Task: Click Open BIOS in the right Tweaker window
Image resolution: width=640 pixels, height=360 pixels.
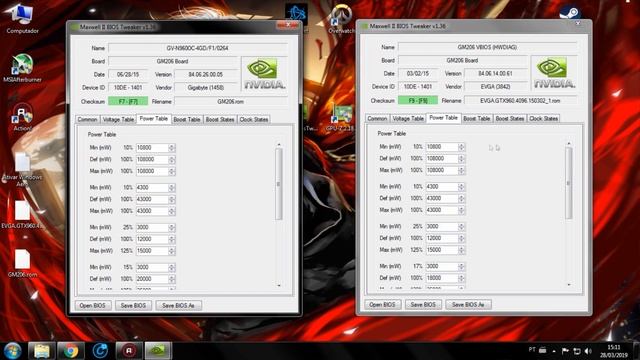Action: (382, 304)
